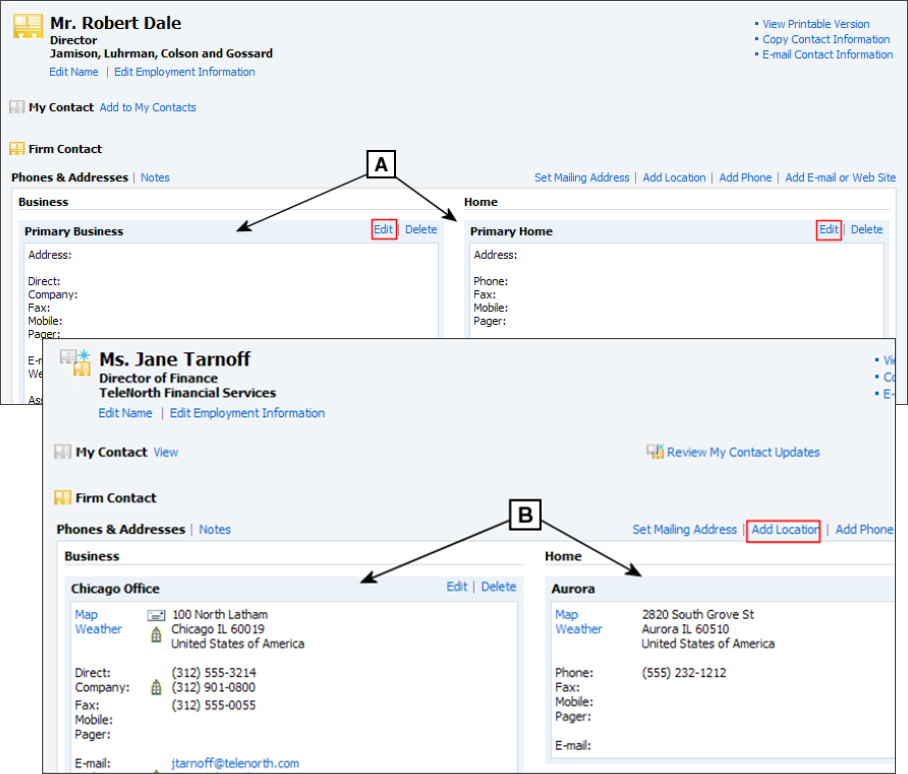Click Add Phone in Robert Dale's window
Screen dimensions: 908x774
(745, 178)
